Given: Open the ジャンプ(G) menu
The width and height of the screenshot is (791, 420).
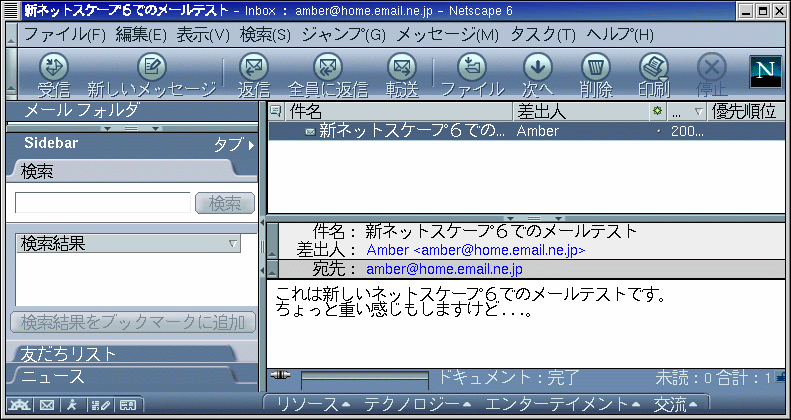Looking at the screenshot, I should [x=344, y=35].
